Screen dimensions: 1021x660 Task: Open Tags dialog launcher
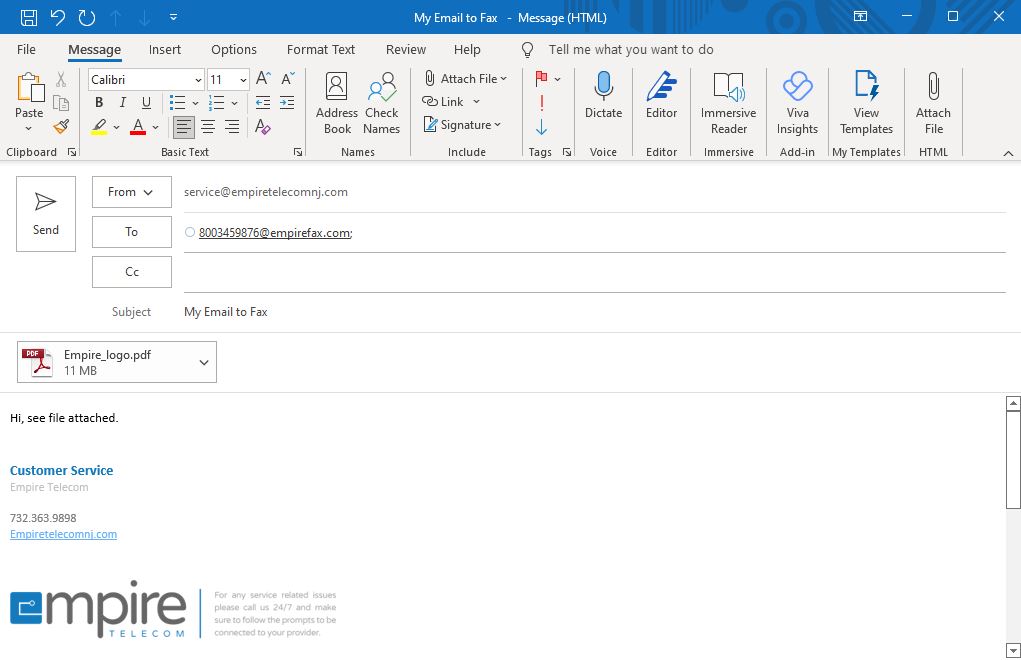(566, 152)
